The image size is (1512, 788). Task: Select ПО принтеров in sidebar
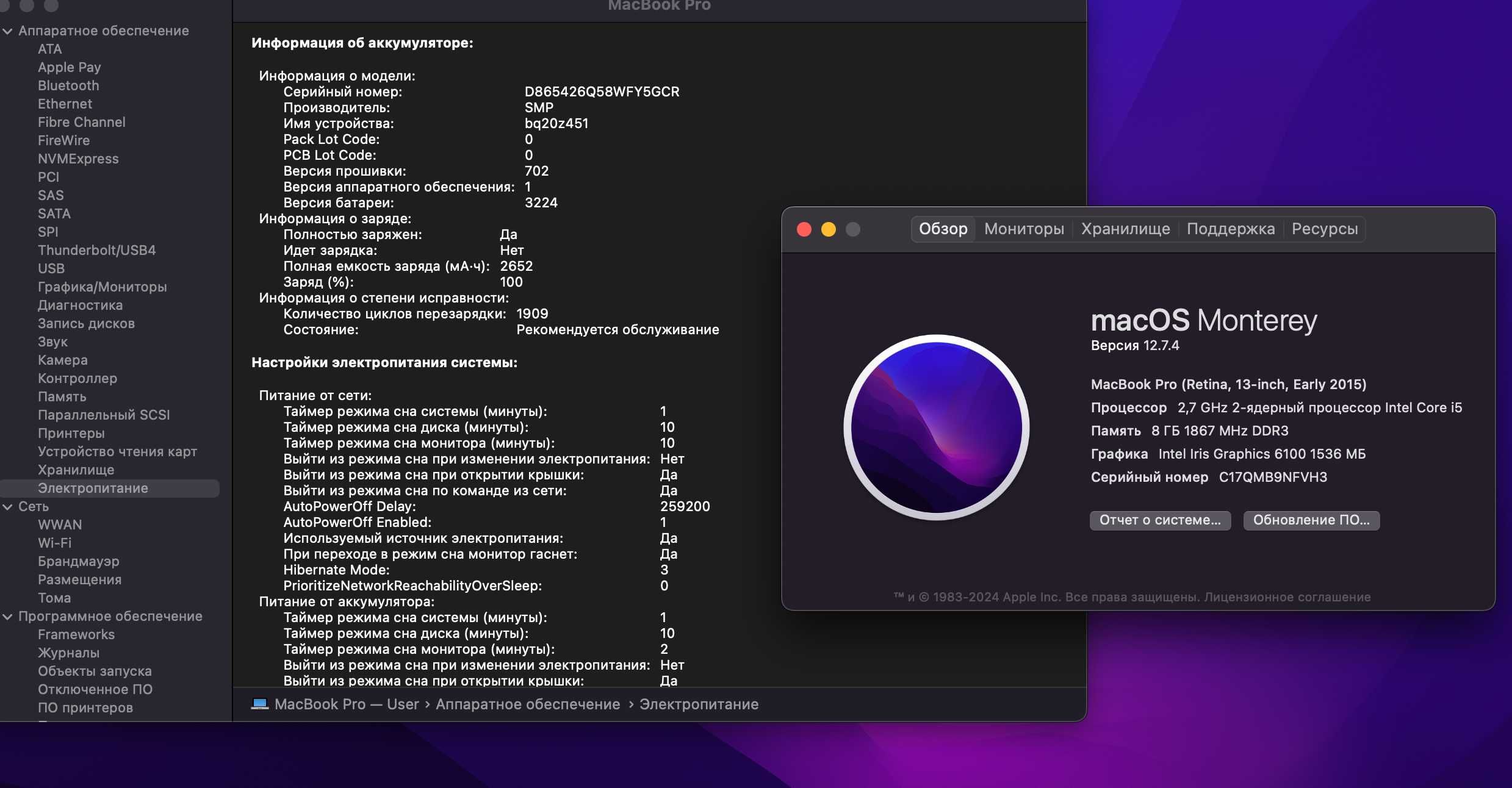coord(85,708)
